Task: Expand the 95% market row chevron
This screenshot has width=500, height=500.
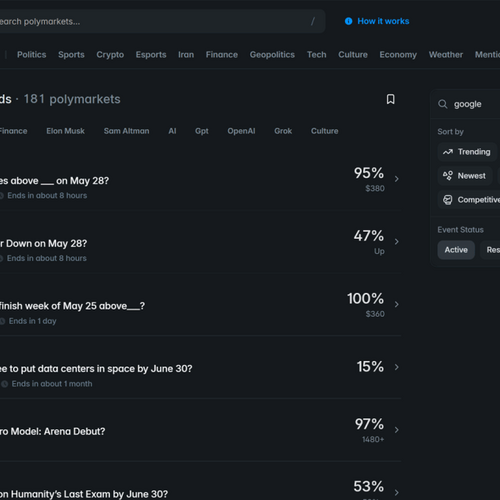Action: point(397,179)
